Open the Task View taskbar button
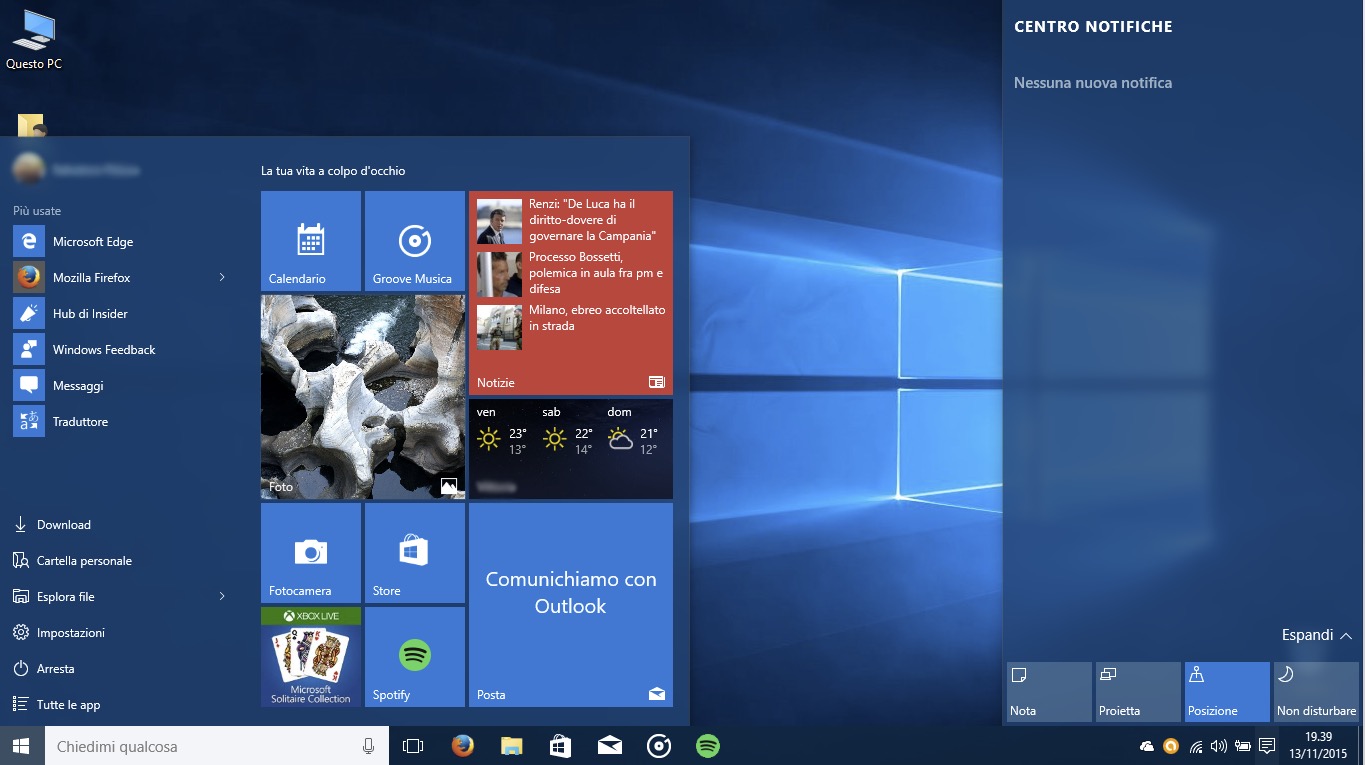 [413, 746]
